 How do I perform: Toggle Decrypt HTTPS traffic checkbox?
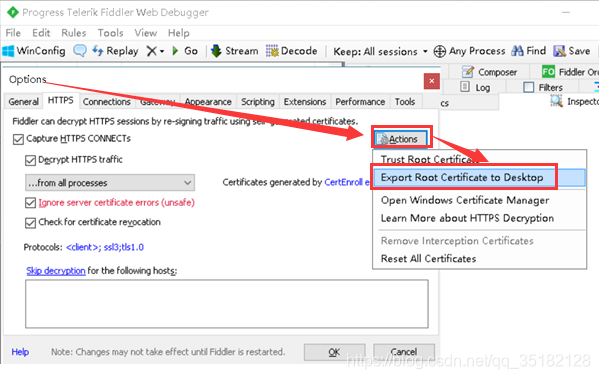pyautogui.click(x=30, y=160)
